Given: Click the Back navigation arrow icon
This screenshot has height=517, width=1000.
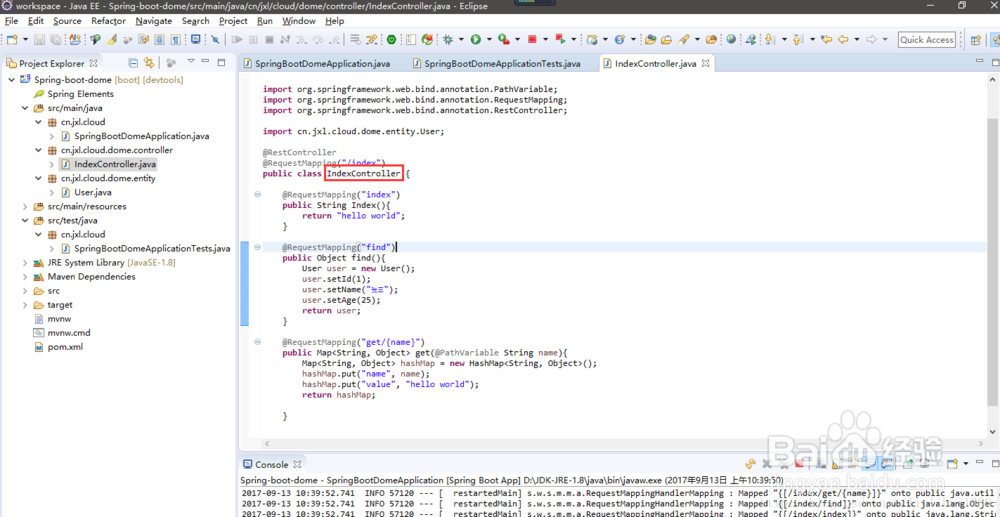Looking at the screenshot, I should (x=843, y=40).
